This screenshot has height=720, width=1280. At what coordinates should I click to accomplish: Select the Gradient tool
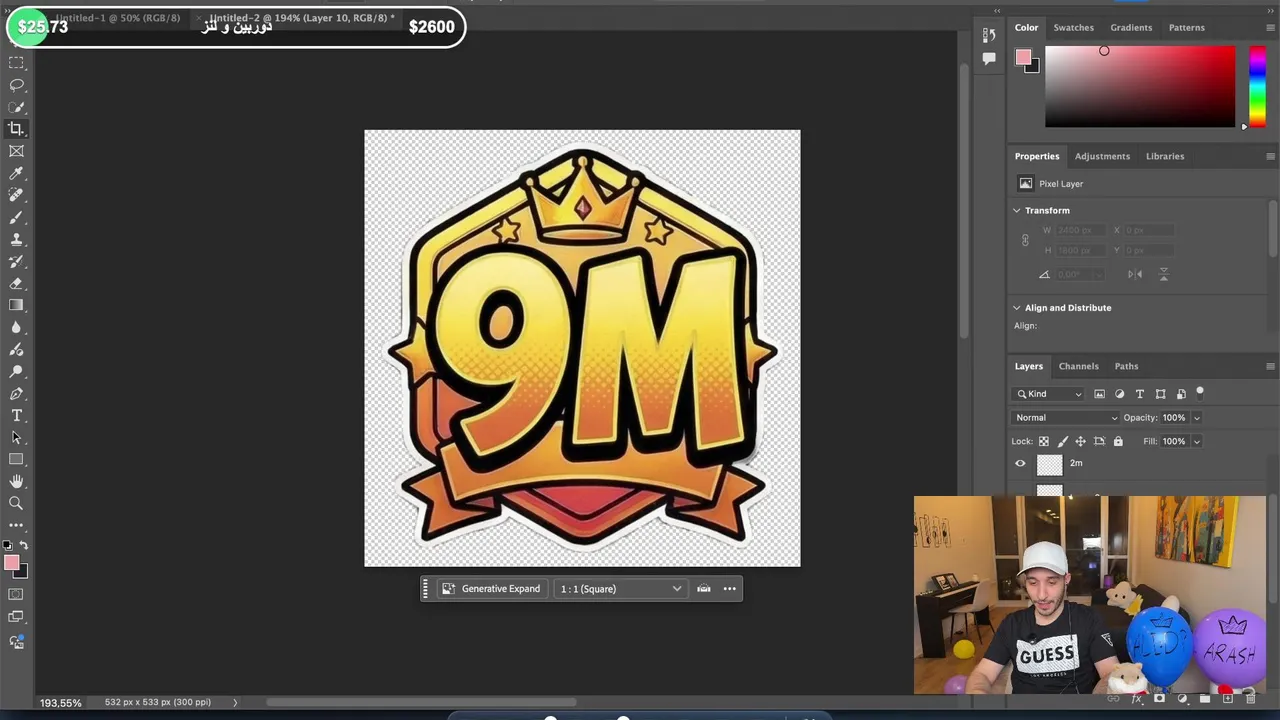pyautogui.click(x=16, y=305)
